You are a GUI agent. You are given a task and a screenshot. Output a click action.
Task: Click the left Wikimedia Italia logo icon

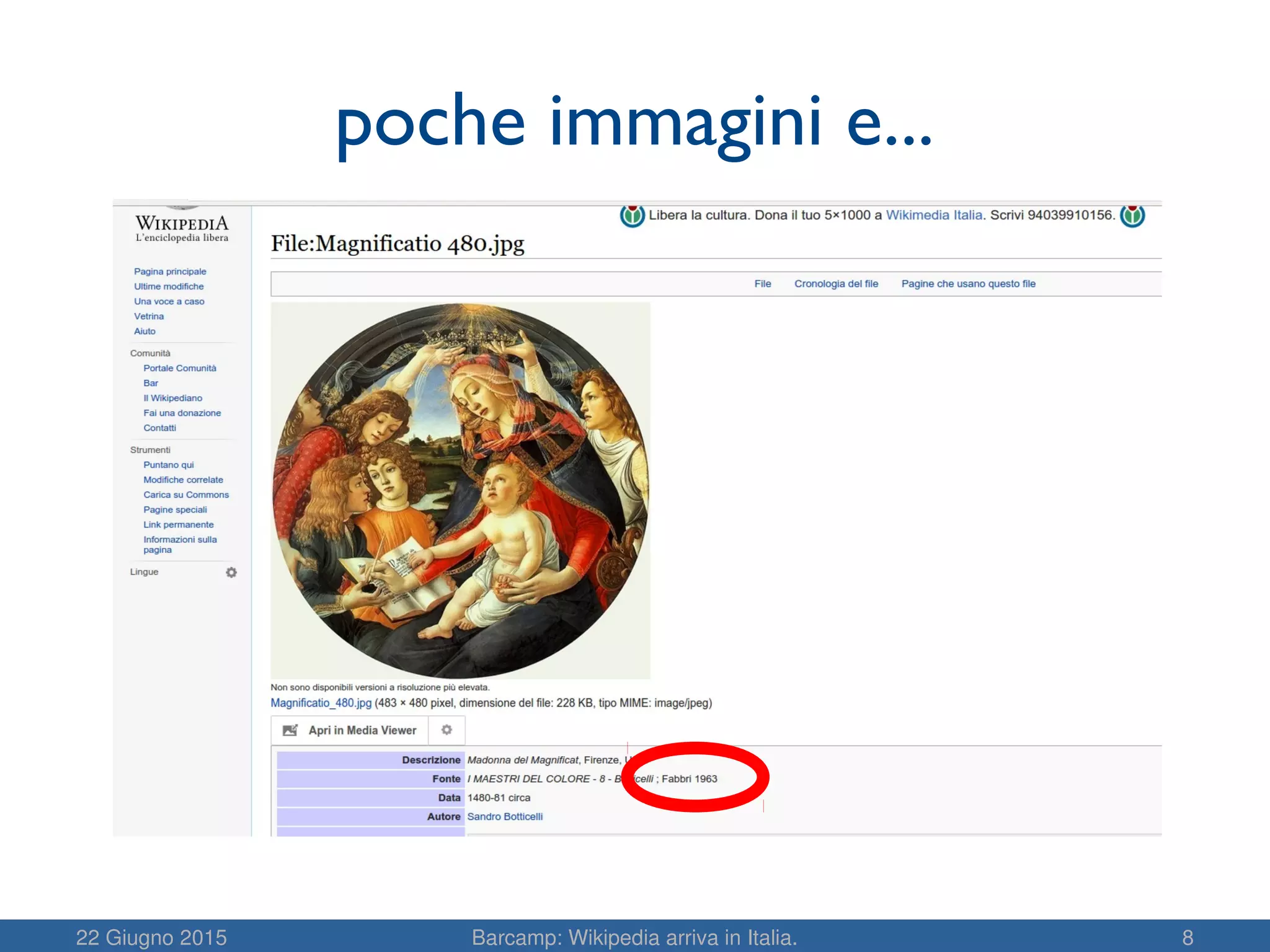[632, 216]
